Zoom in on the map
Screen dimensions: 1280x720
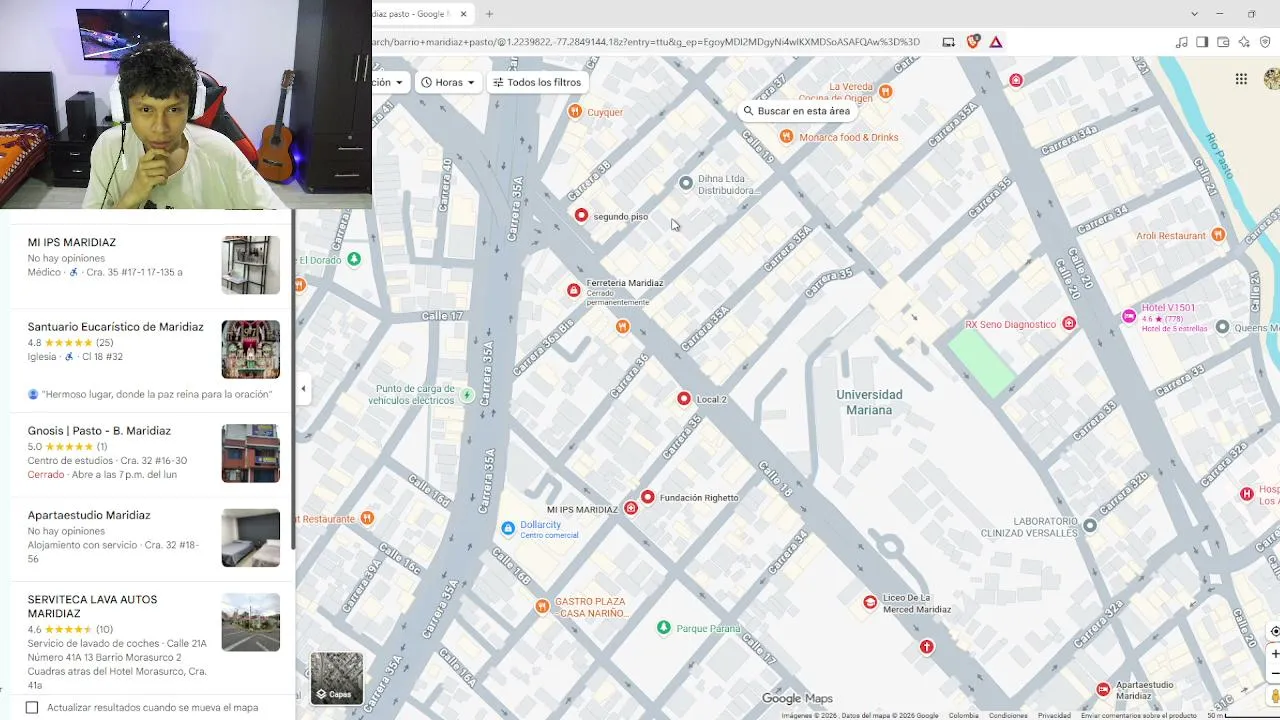[x=1274, y=654]
